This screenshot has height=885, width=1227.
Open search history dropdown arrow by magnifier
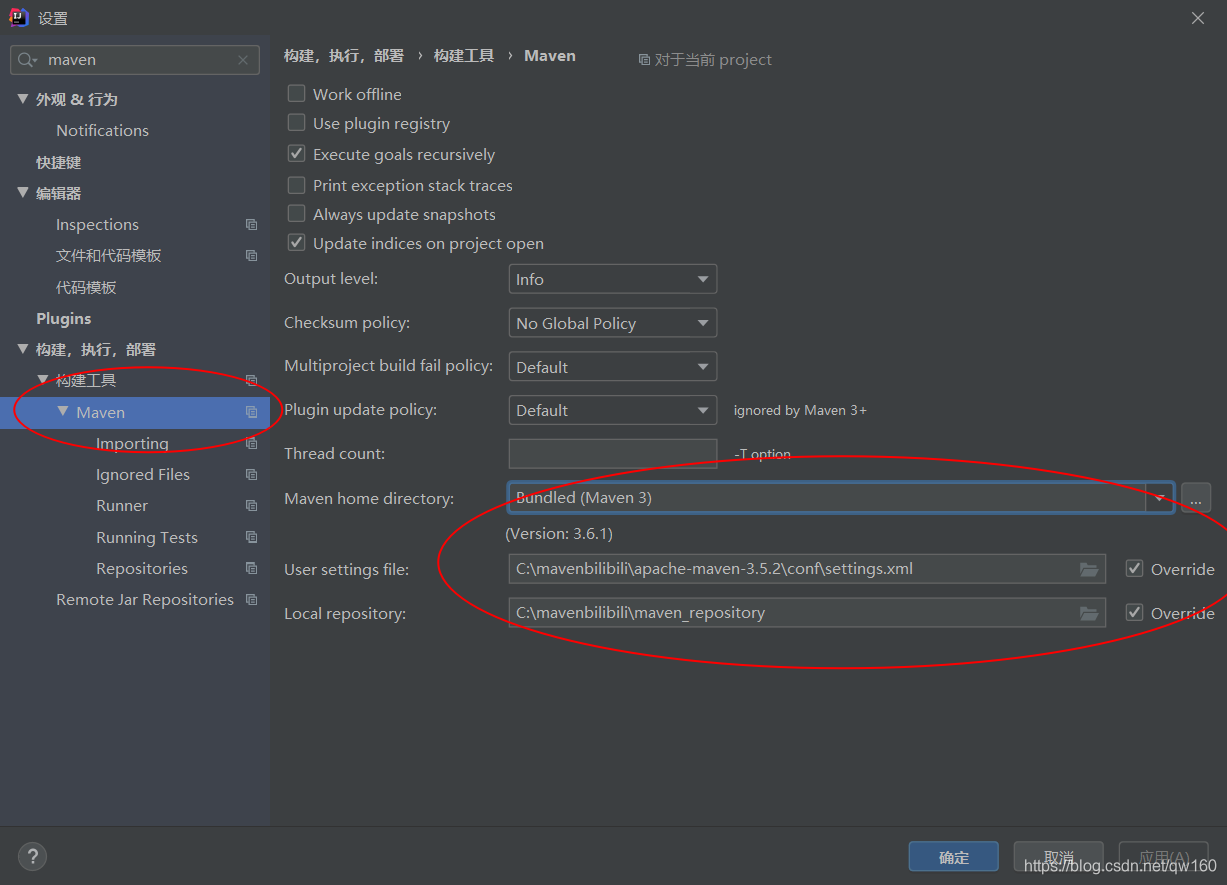click(x=36, y=61)
